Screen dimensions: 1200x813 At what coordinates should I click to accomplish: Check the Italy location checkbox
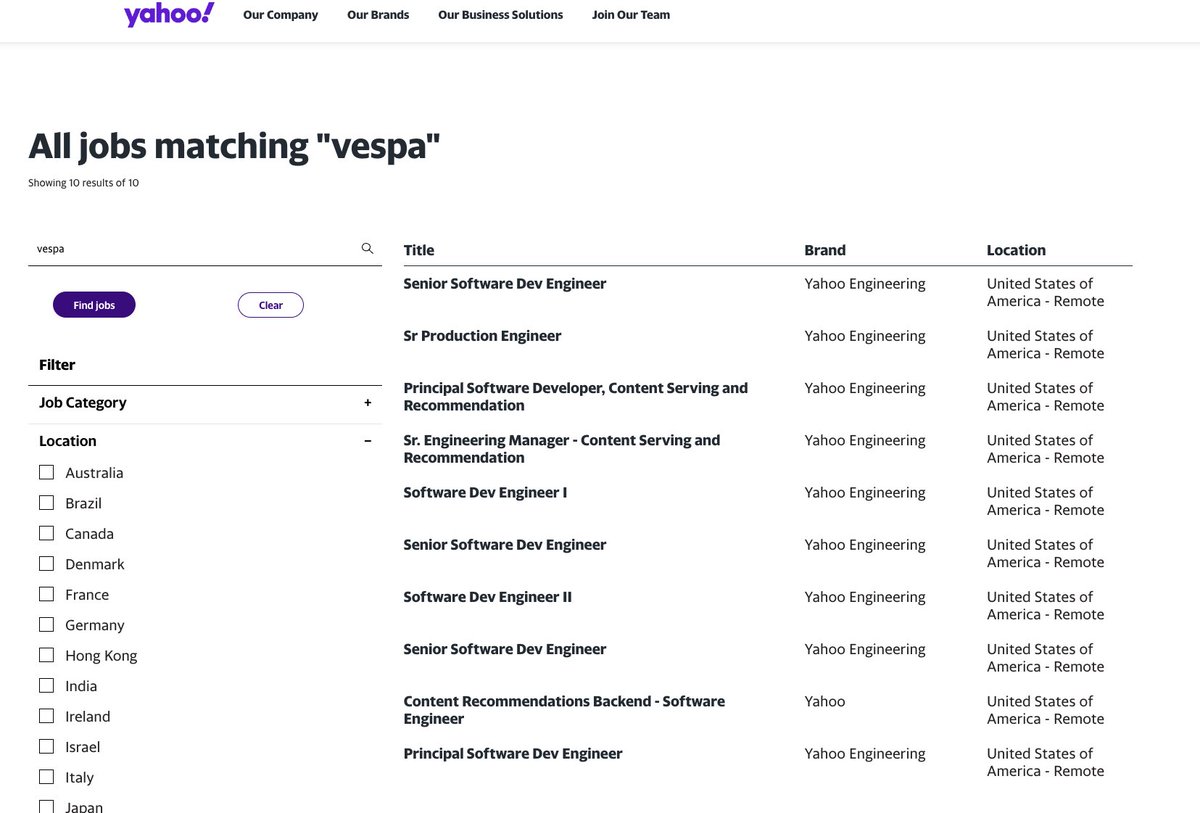click(x=46, y=777)
